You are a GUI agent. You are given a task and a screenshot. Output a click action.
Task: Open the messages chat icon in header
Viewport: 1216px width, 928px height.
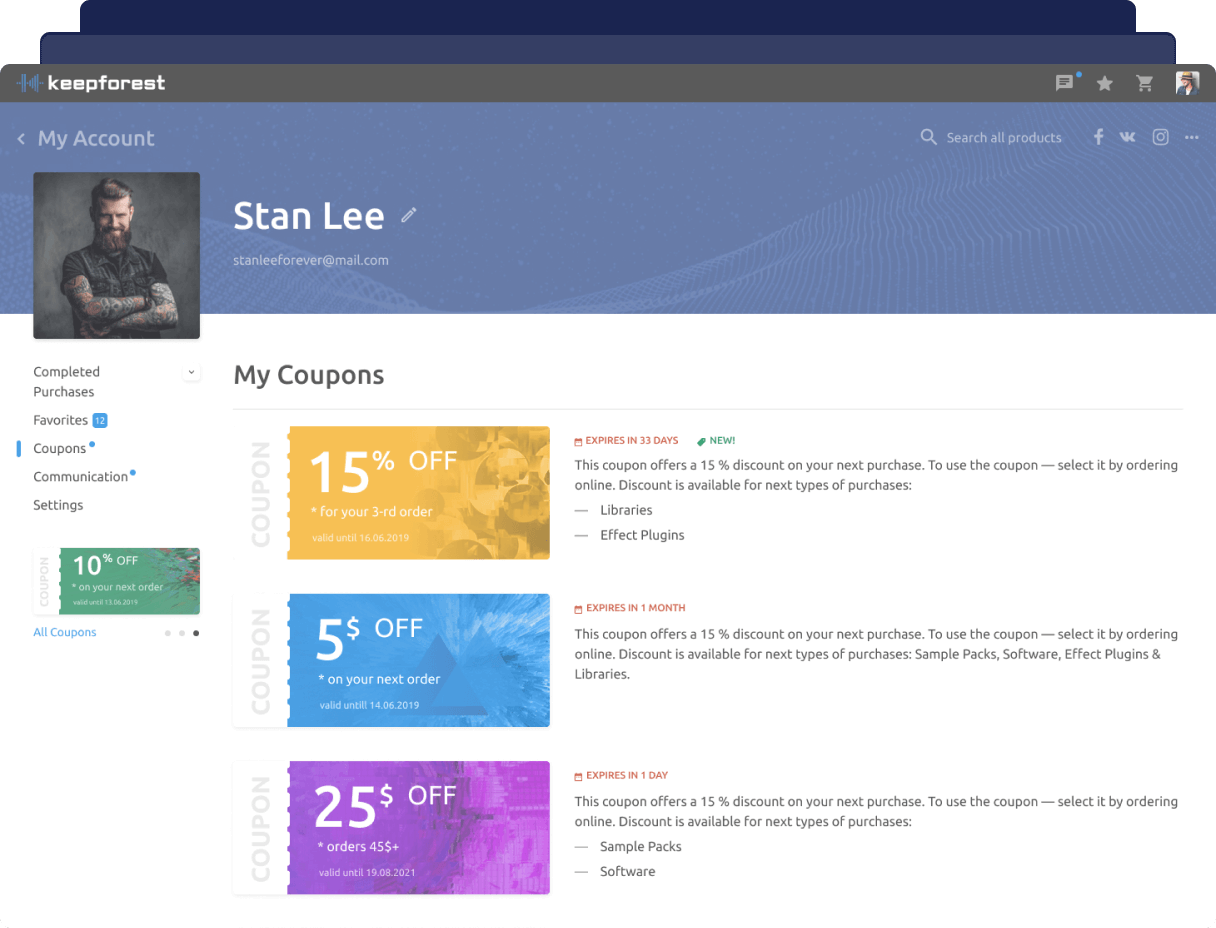click(1064, 84)
